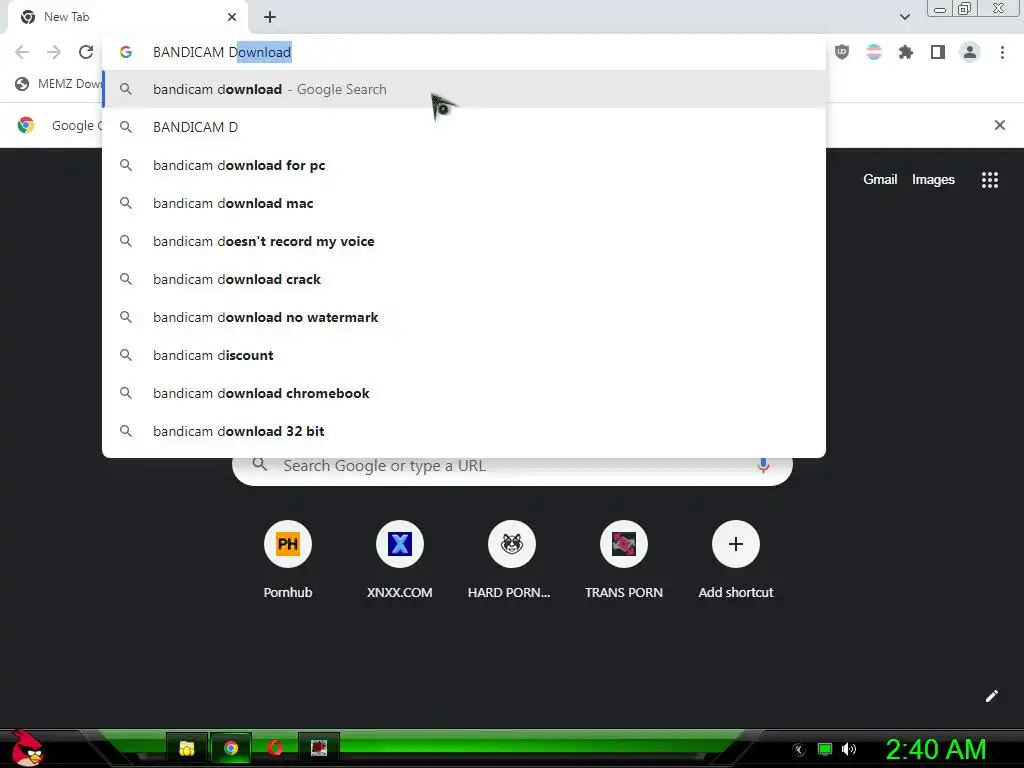Image resolution: width=1024 pixels, height=768 pixels.
Task: Select bandicam download no watermark suggestion
Action: click(464, 317)
